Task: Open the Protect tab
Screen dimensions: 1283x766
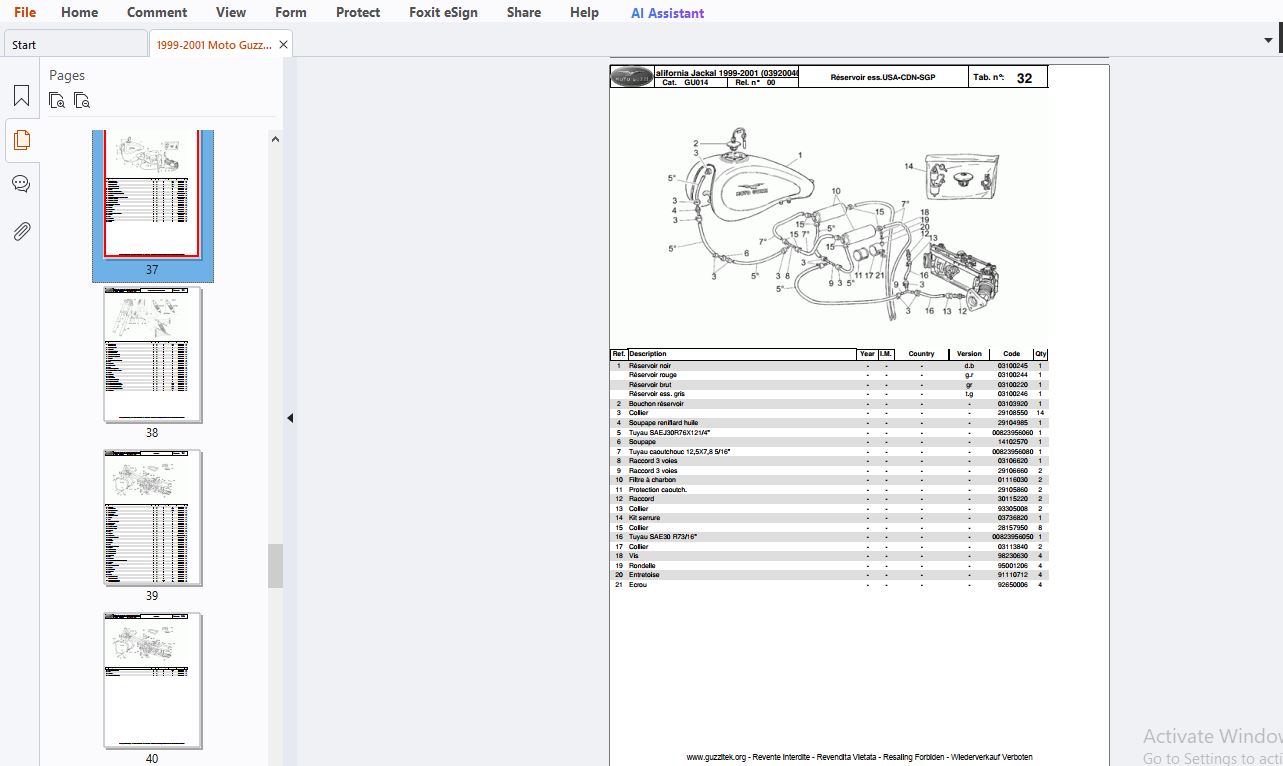Action: pyautogui.click(x=358, y=12)
